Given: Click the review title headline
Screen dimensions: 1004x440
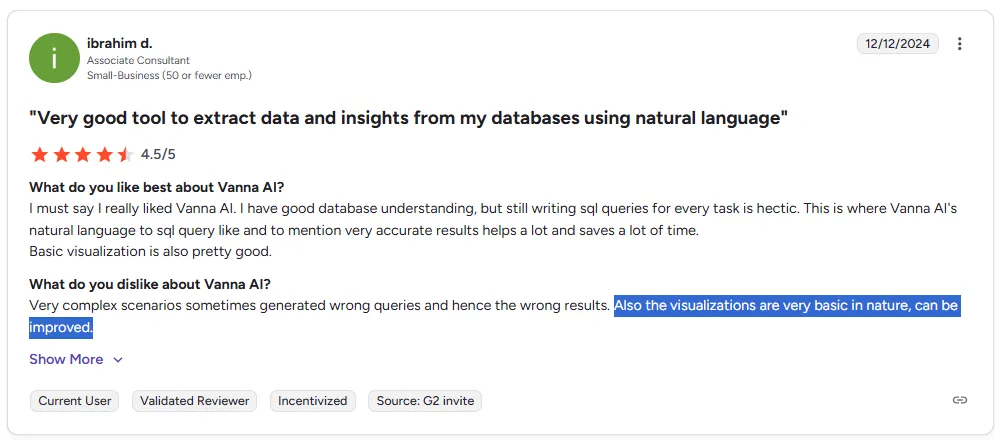Looking at the screenshot, I should [409, 118].
